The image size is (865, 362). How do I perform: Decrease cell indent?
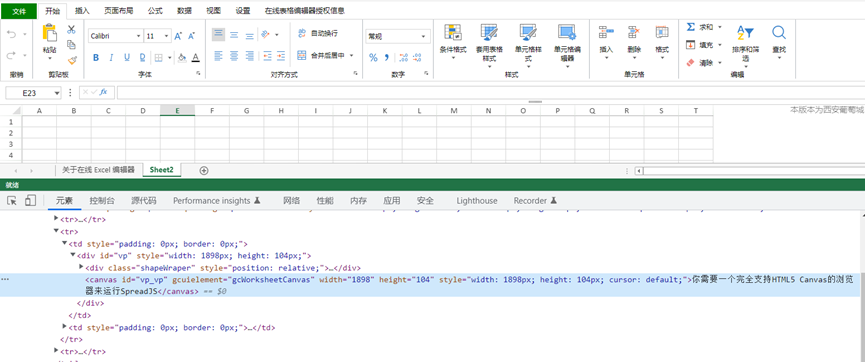click(x=268, y=56)
